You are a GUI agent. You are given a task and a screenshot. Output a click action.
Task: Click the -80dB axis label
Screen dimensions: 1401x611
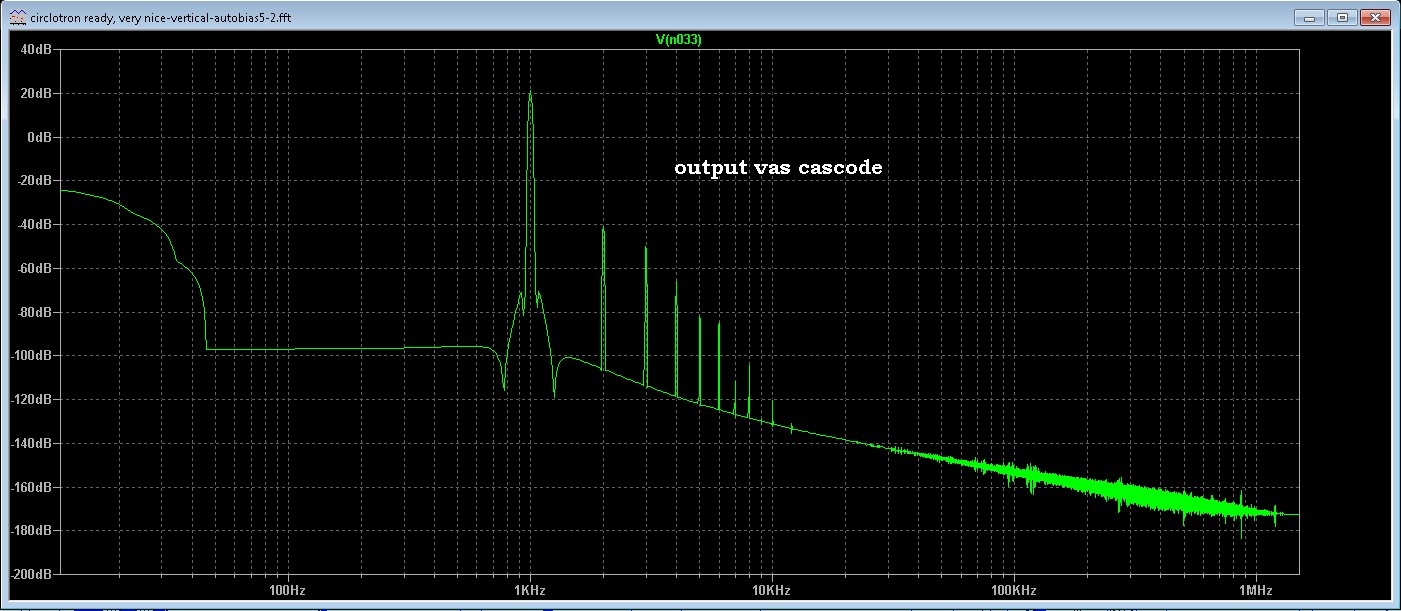pos(35,313)
